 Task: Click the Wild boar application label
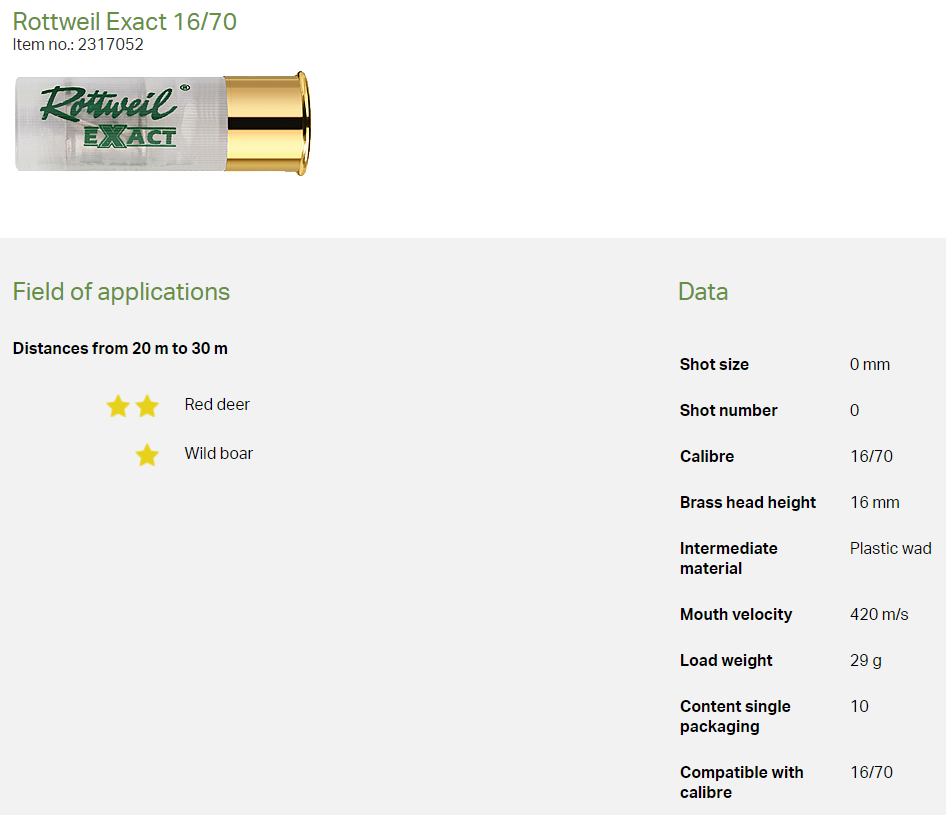tap(218, 454)
